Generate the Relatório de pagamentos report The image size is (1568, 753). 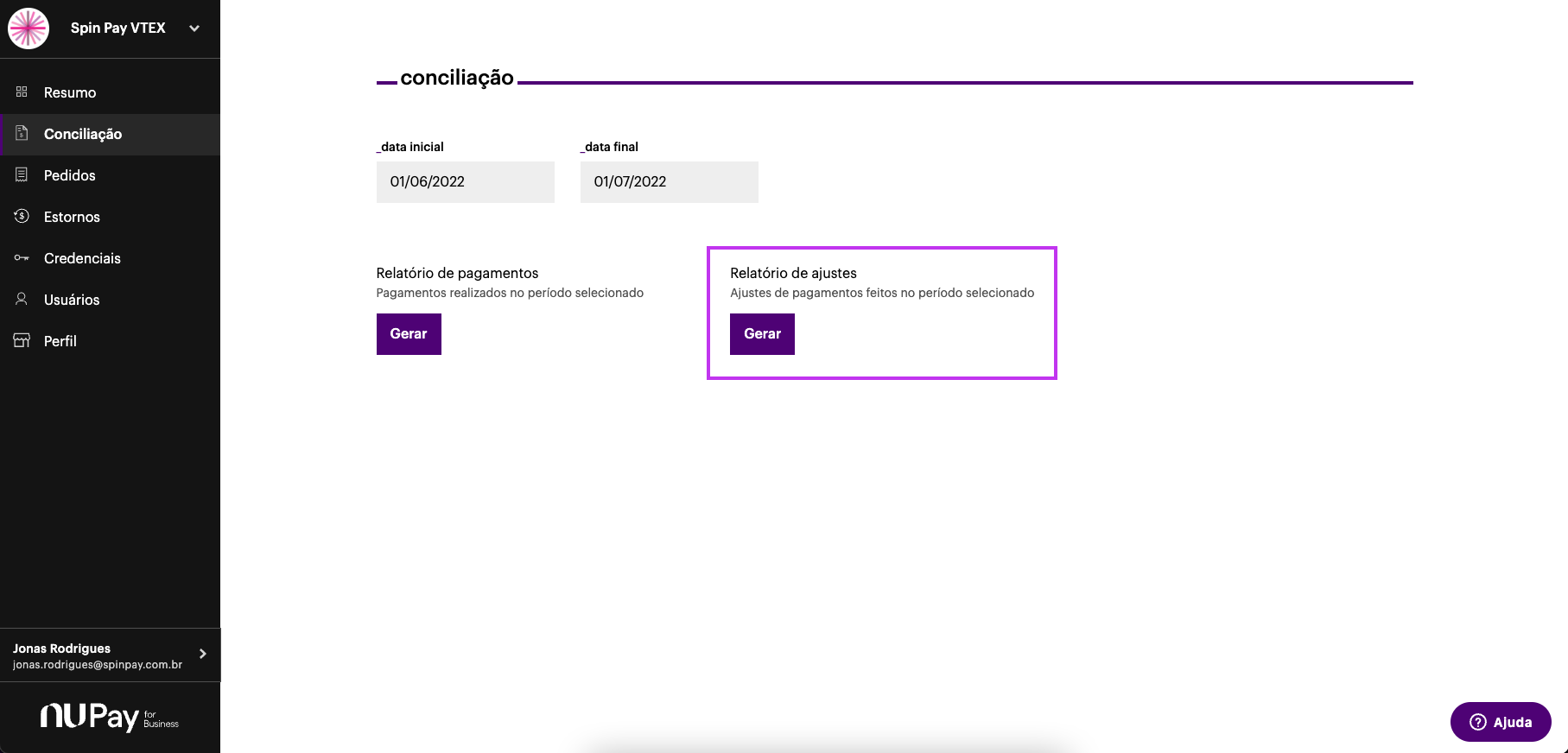(x=409, y=334)
